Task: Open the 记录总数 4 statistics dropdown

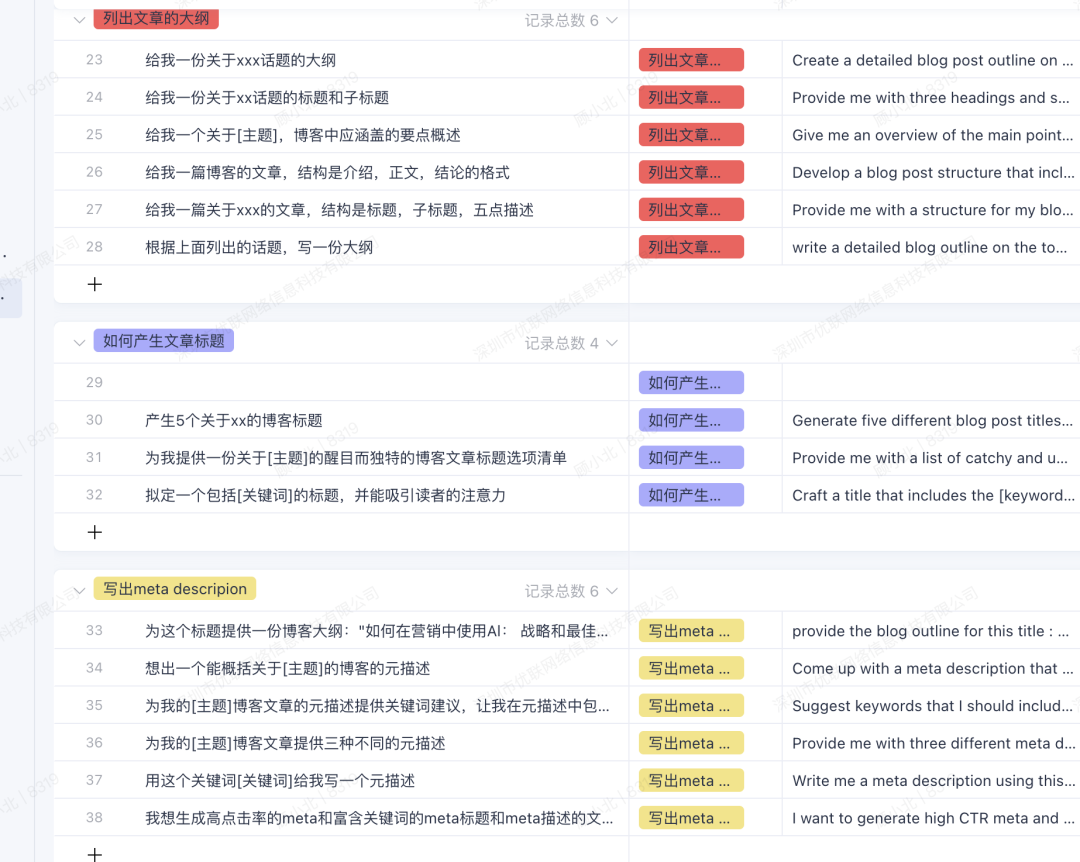Action: pos(572,343)
